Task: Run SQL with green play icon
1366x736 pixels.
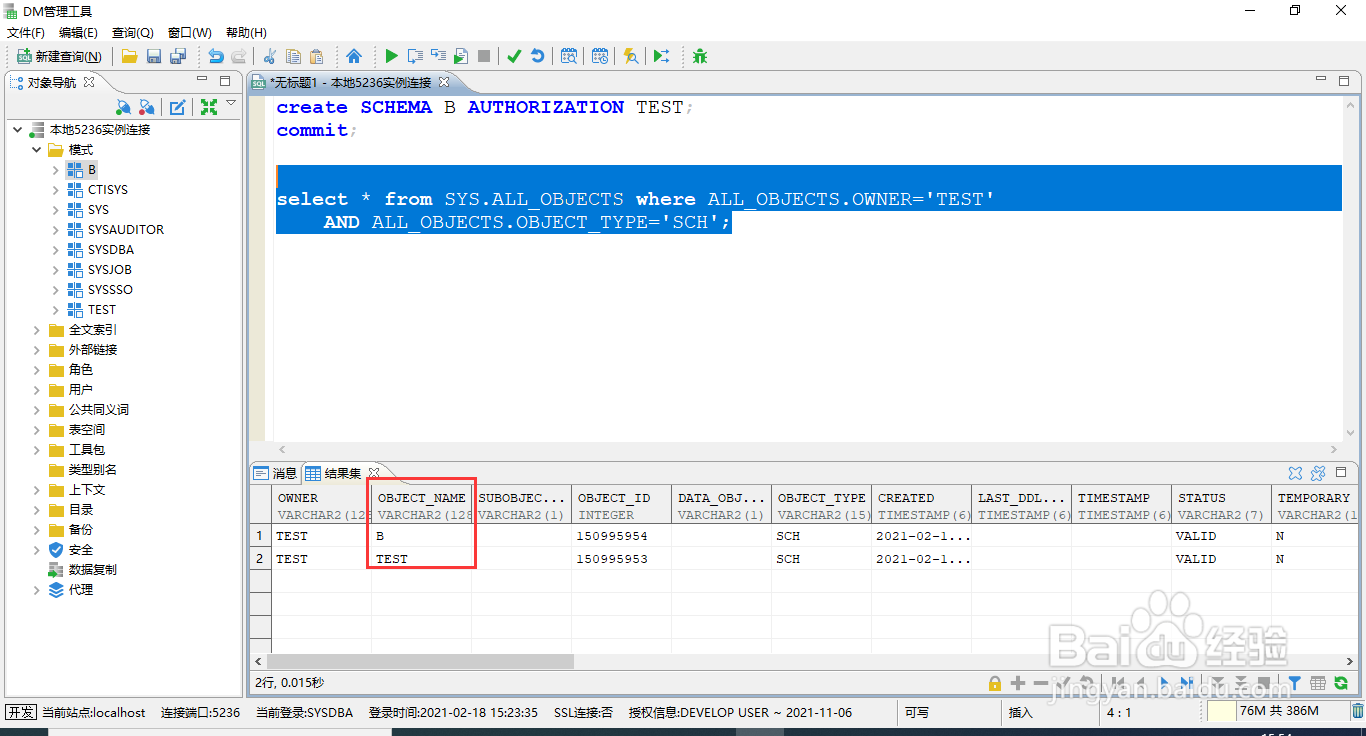Action: coord(391,56)
